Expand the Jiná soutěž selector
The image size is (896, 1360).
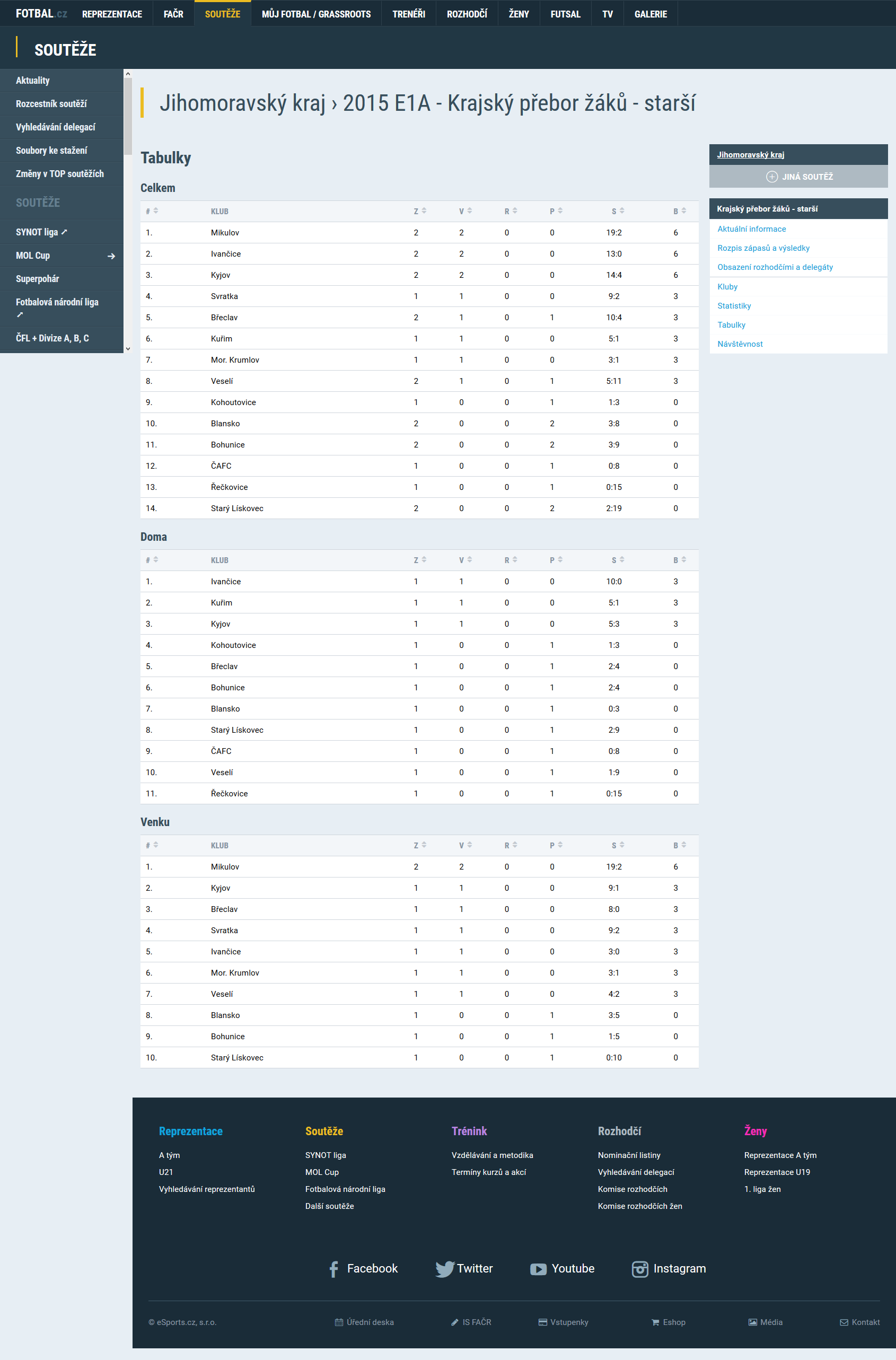pyautogui.click(x=798, y=177)
